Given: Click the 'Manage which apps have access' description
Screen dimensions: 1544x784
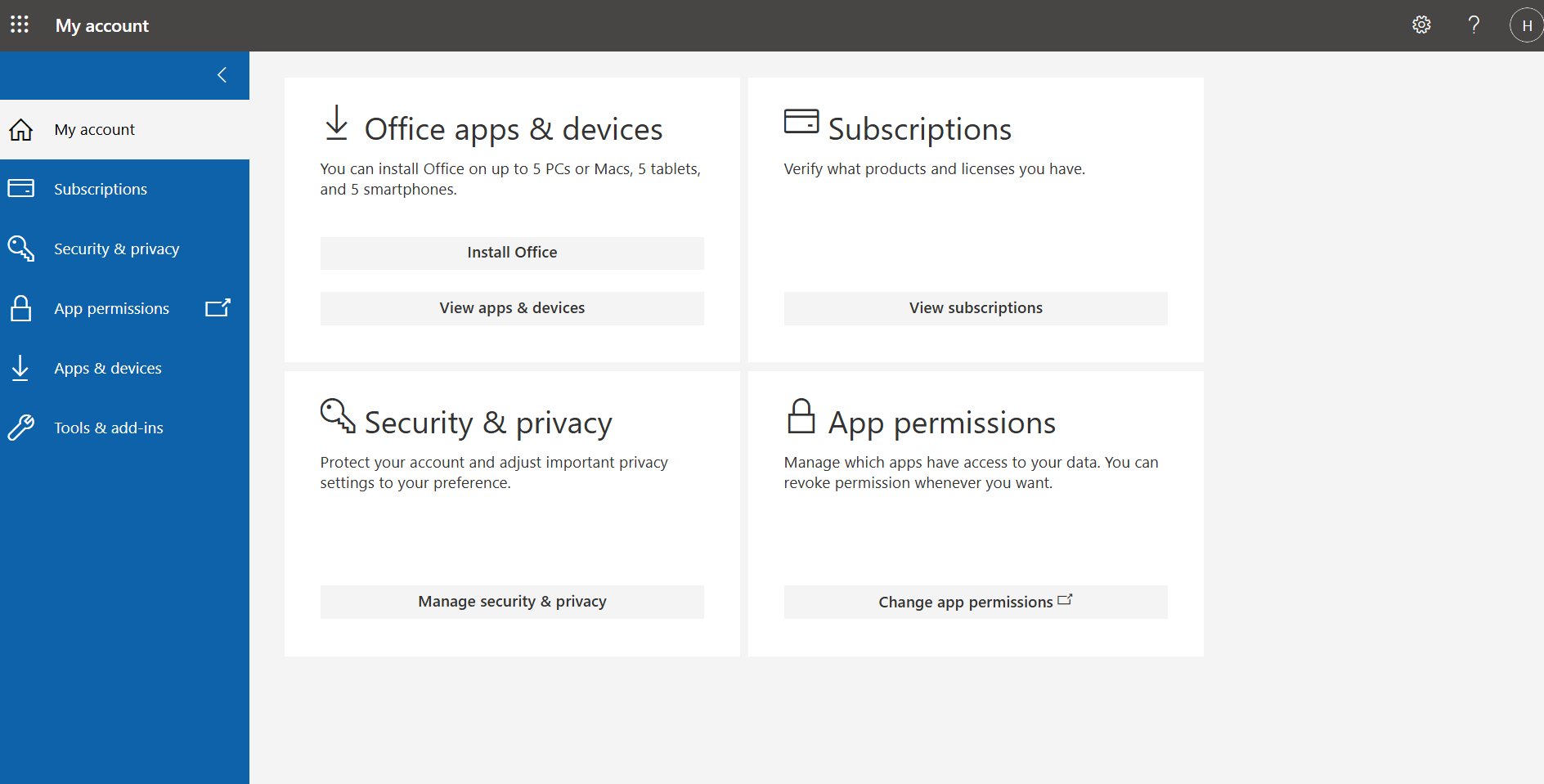Looking at the screenshot, I should [972, 473].
